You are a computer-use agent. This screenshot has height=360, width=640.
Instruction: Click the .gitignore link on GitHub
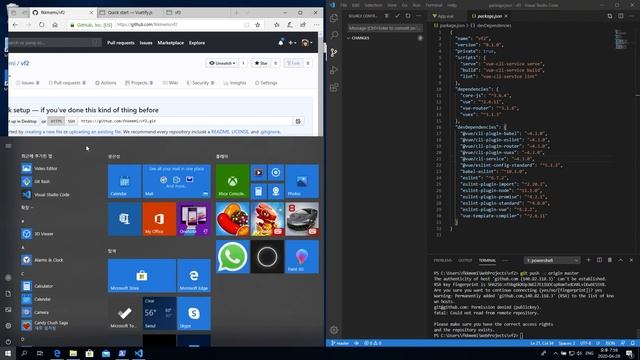(x=270, y=132)
